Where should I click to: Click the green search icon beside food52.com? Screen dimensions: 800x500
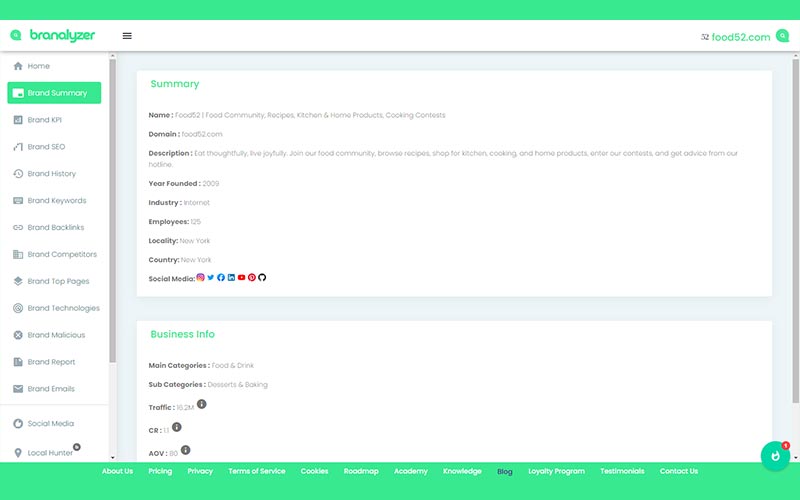[x=782, y=36]
